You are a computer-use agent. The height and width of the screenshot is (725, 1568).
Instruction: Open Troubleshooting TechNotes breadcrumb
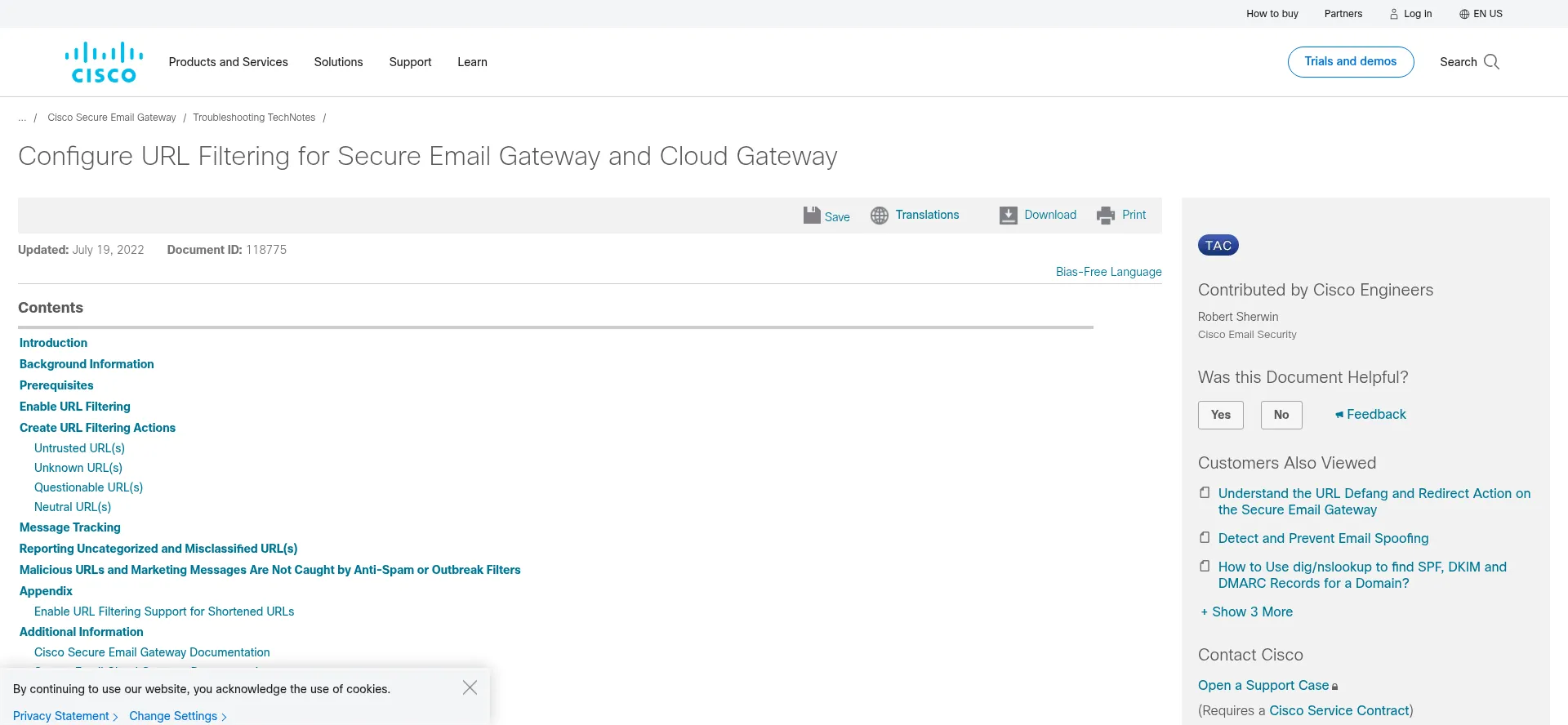click(254, 118)
